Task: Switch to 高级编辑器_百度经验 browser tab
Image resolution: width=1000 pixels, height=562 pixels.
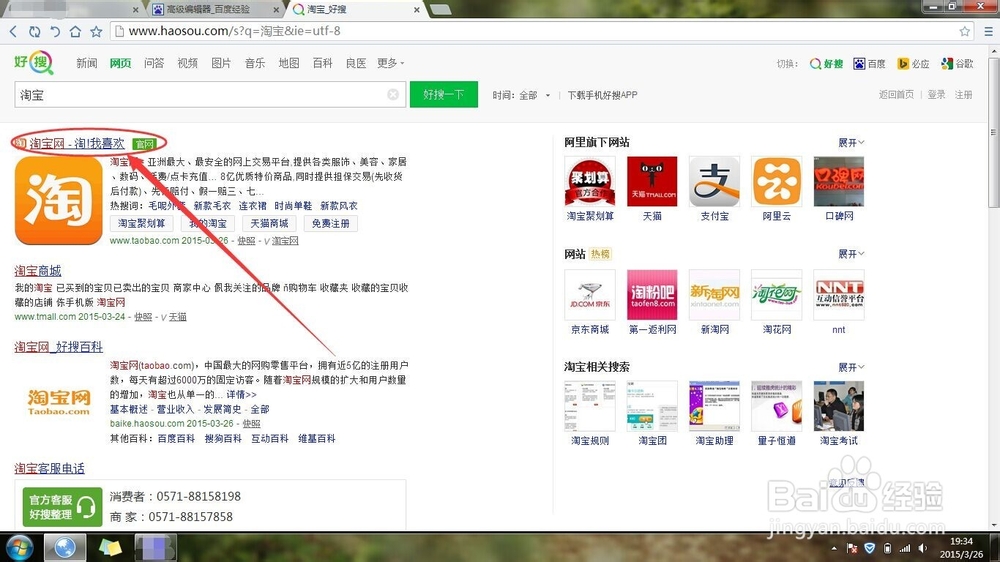Action: [x=216, y=10]
